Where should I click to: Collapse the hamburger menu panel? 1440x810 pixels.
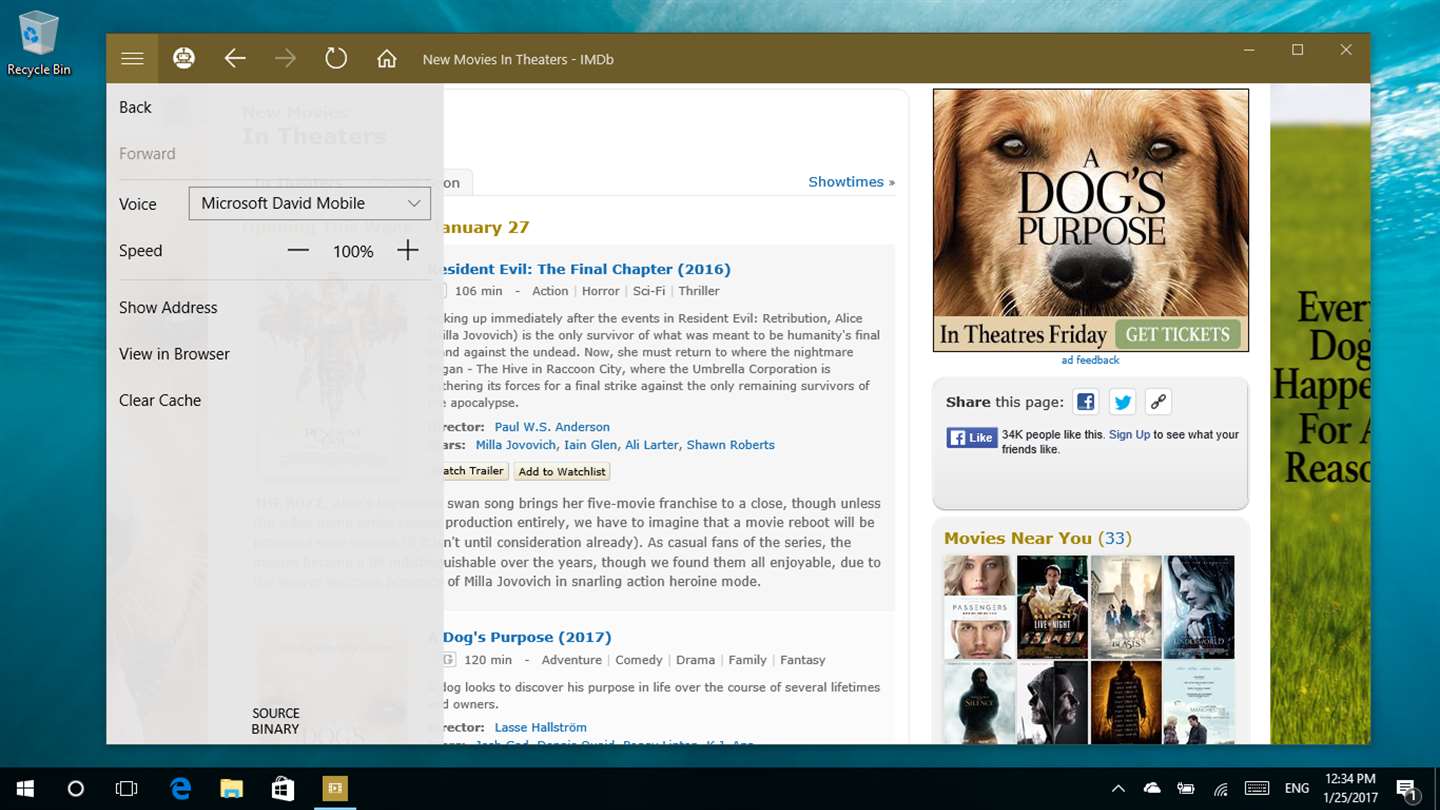tap(132, 59)
